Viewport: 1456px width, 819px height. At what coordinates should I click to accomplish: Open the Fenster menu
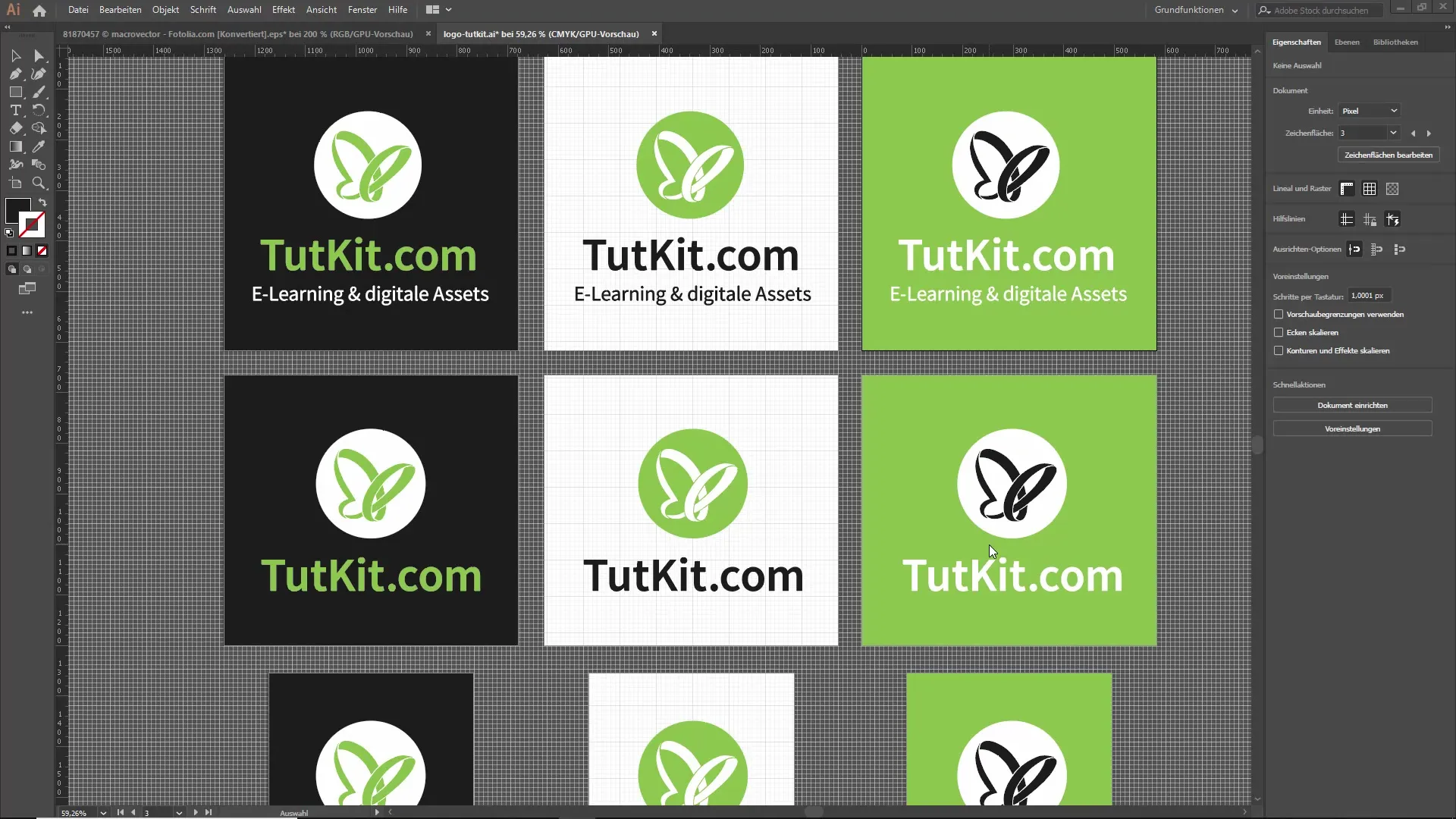pyautogui.click(x=362, y=10)
